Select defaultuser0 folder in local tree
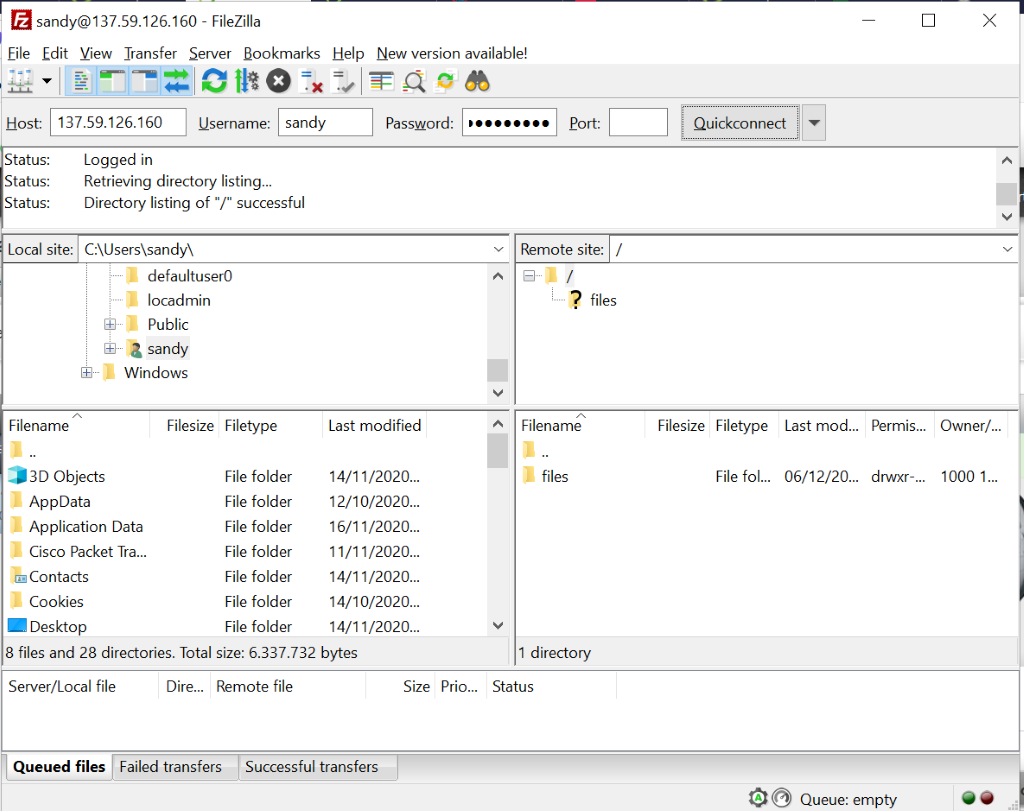Screen dimensions: 1024x811 189,276
